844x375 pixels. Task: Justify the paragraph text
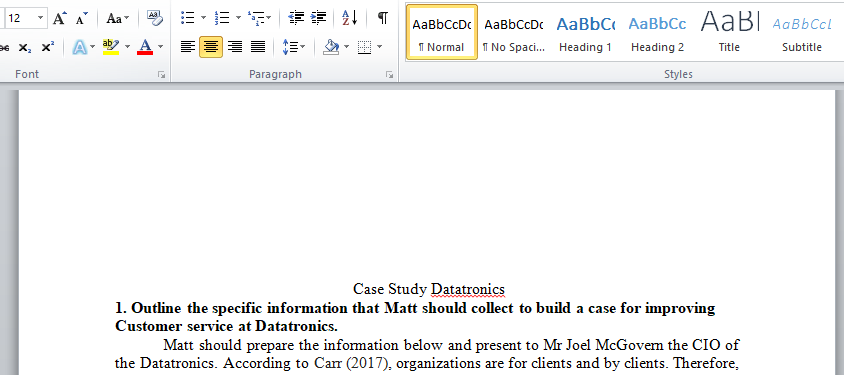[258, 47]
